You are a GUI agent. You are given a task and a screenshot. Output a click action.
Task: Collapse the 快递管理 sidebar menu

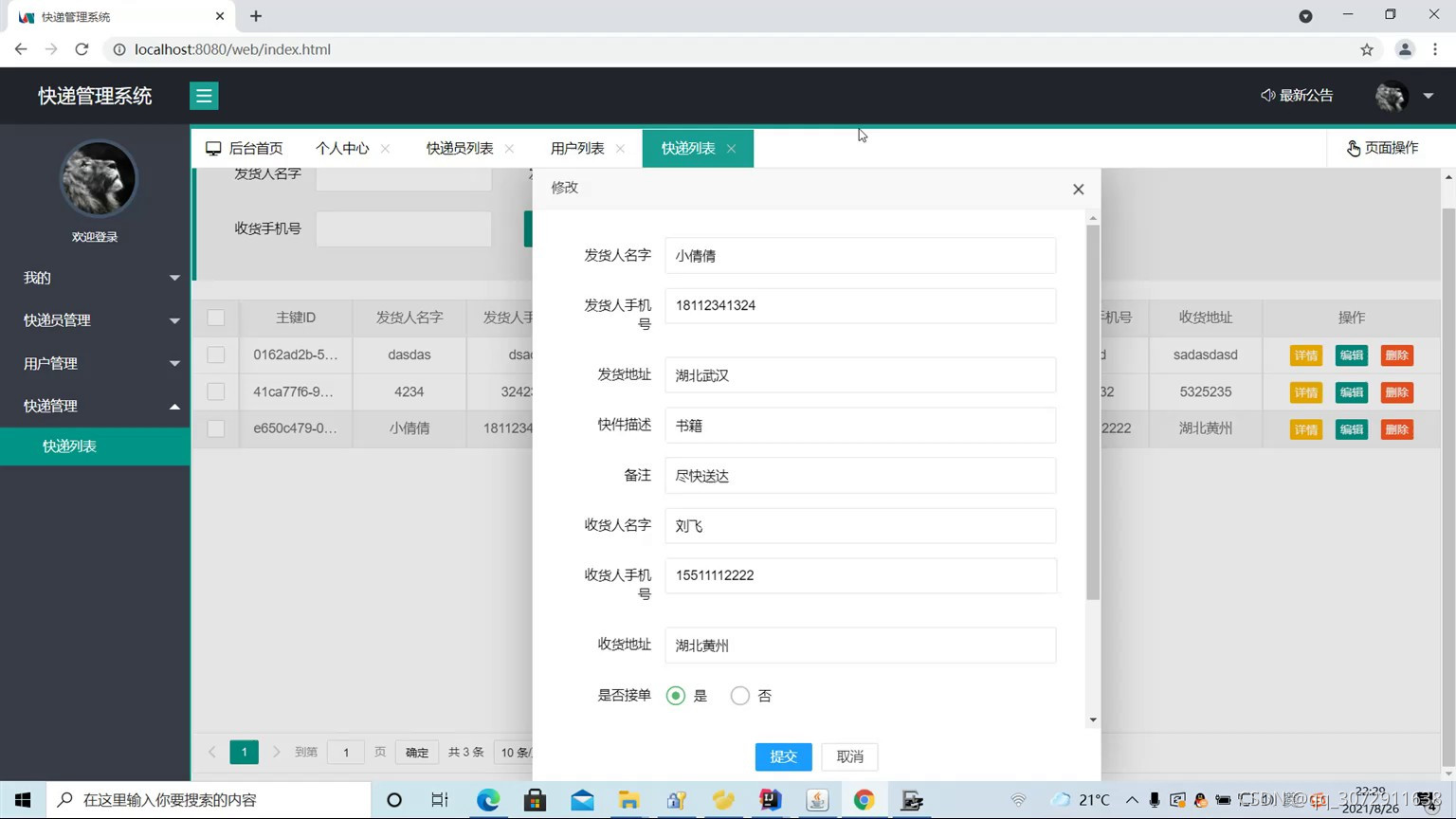pyautogui.click(x=95, y=406)
